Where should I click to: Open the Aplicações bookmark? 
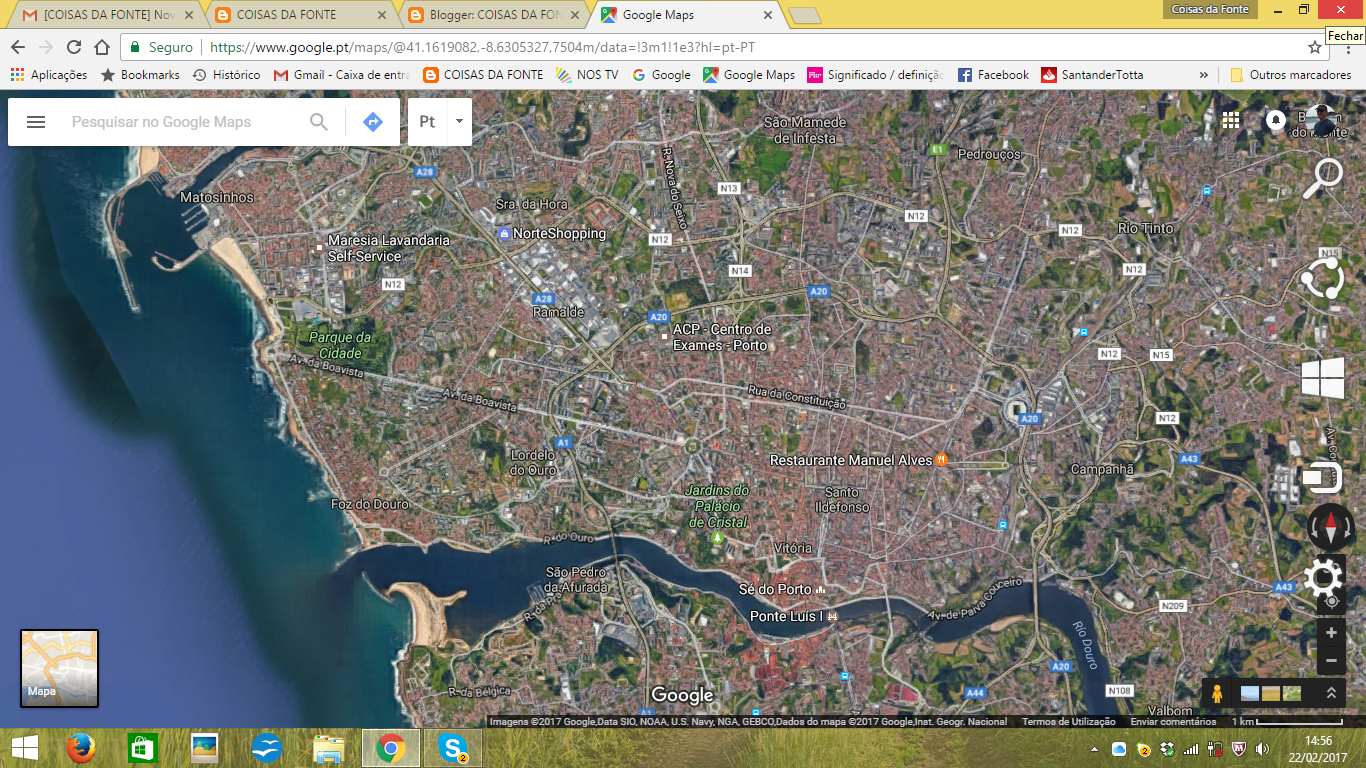(x=49, y=75)
